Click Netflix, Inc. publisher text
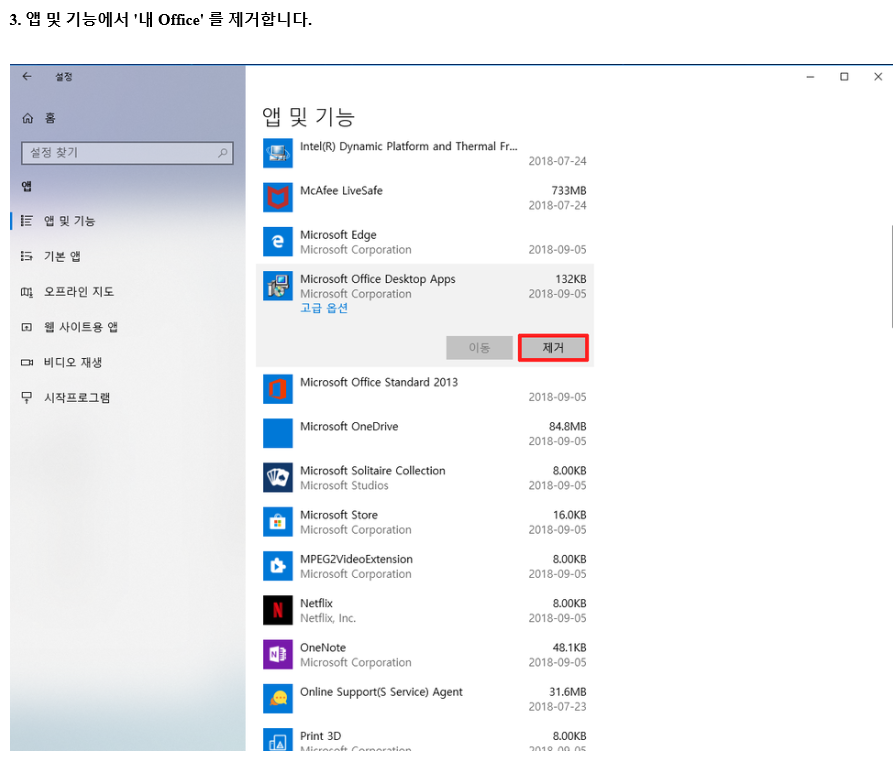Viewport: 893px width, 767px height. click(x=328, y=618)
